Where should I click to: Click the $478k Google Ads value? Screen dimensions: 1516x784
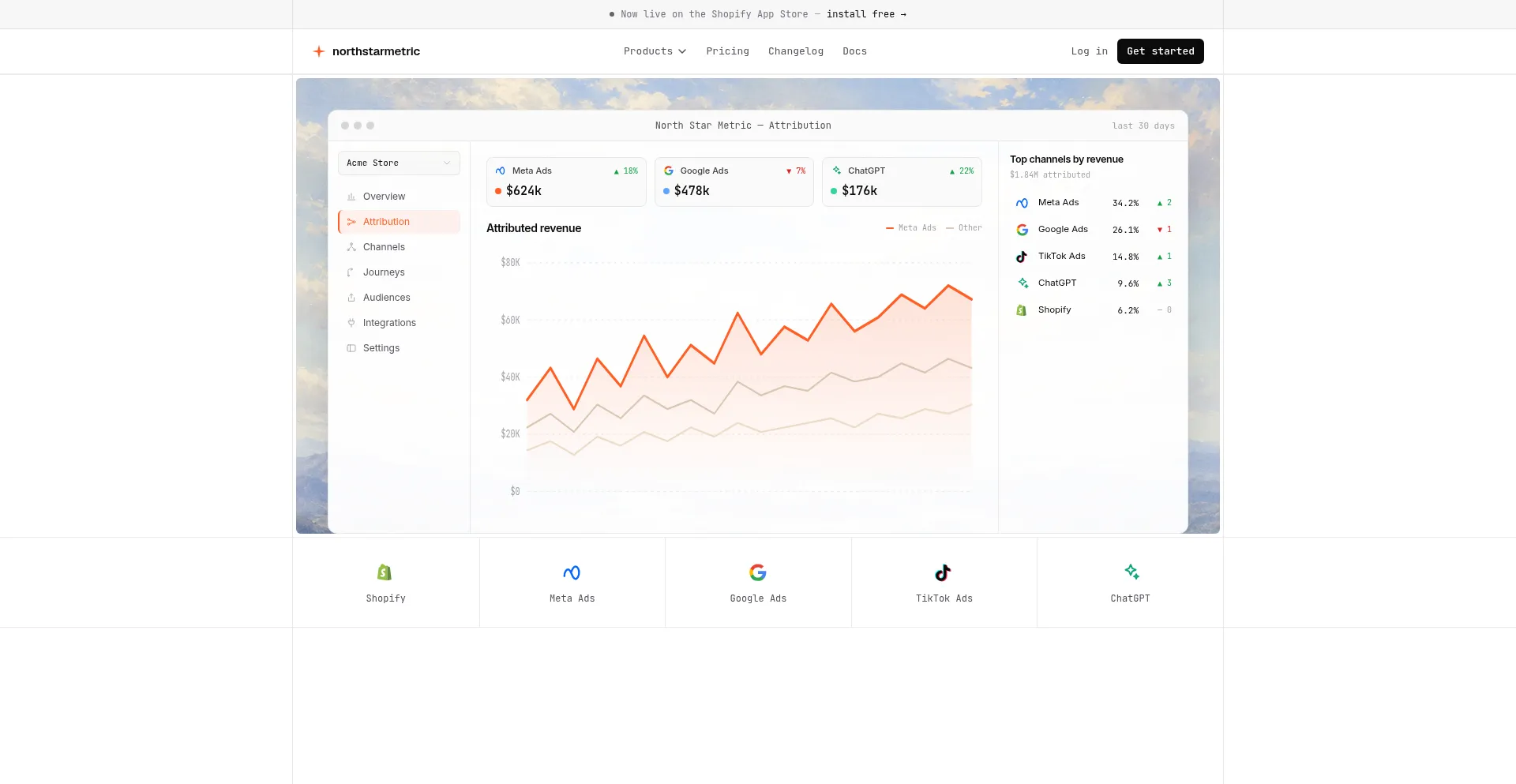(x=692, y=190)
